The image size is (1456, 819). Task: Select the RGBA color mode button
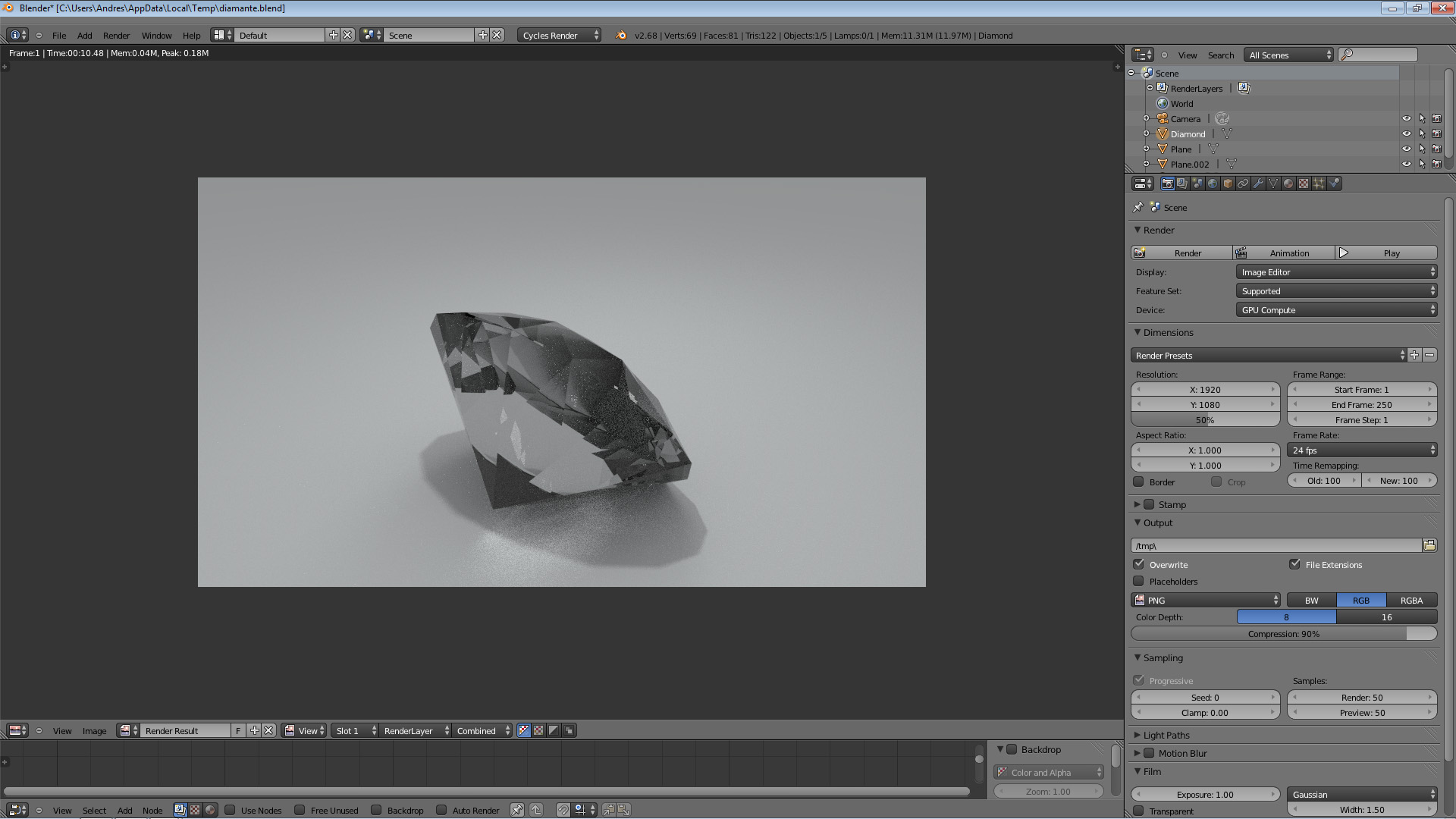[1411, 600]
